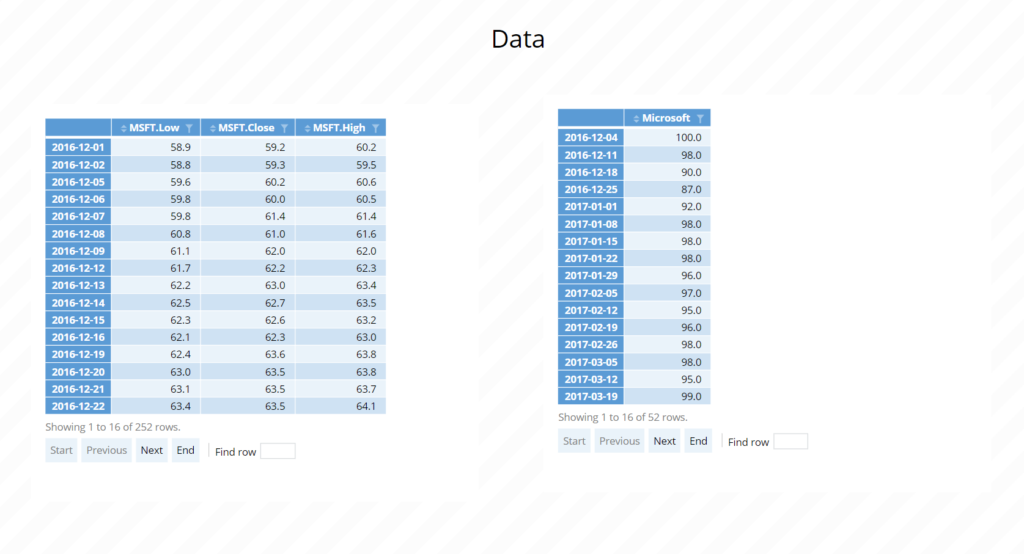This screenshot has width=1024, height=554.
Task: Click the MSFT.High column filter icon
Action: point(376,128)
